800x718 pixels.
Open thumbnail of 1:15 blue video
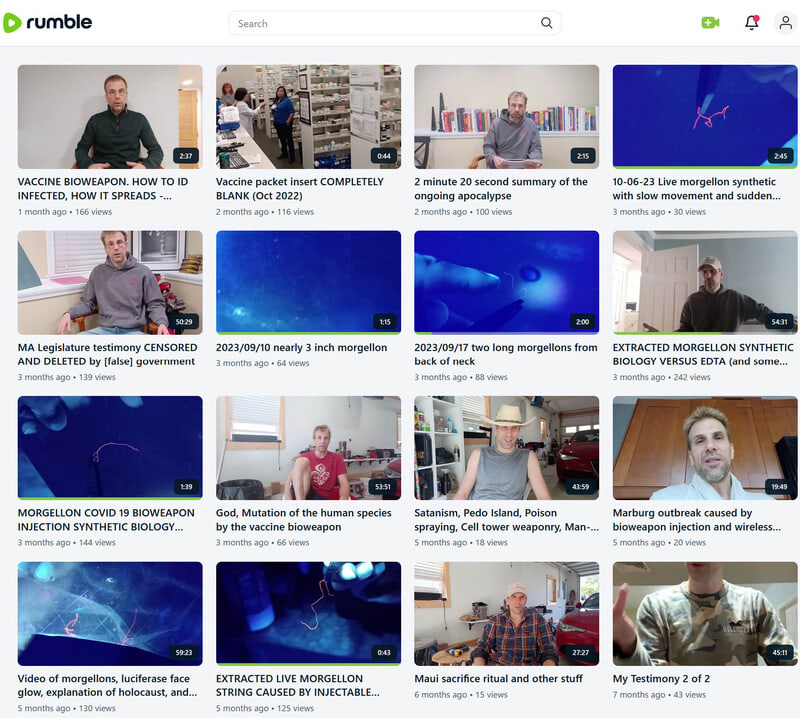pyautogui.click(x=308, y=282)
